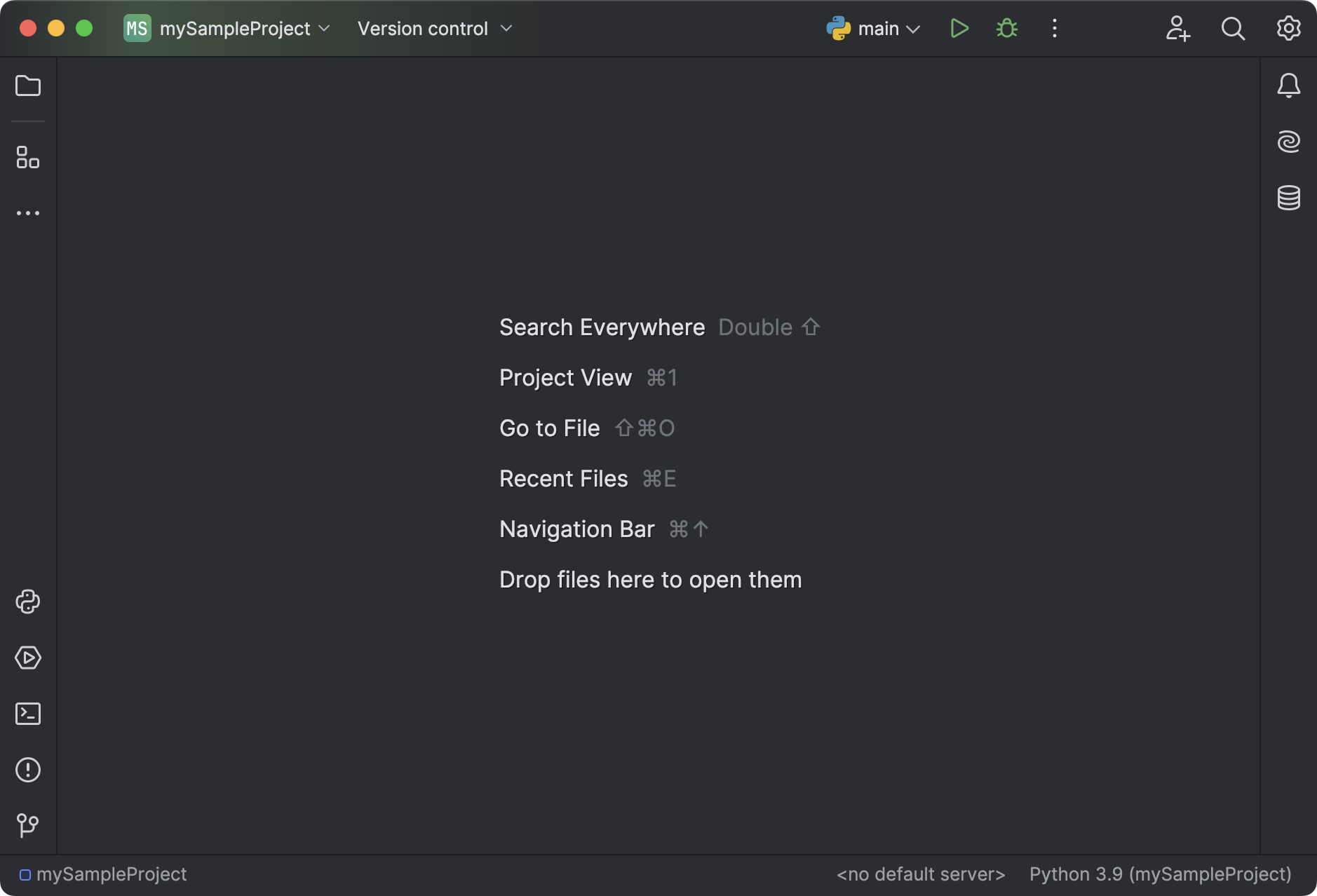Open the Services tool window
The width and height of the screenshot is (1317, 896).
coord(28,658)
